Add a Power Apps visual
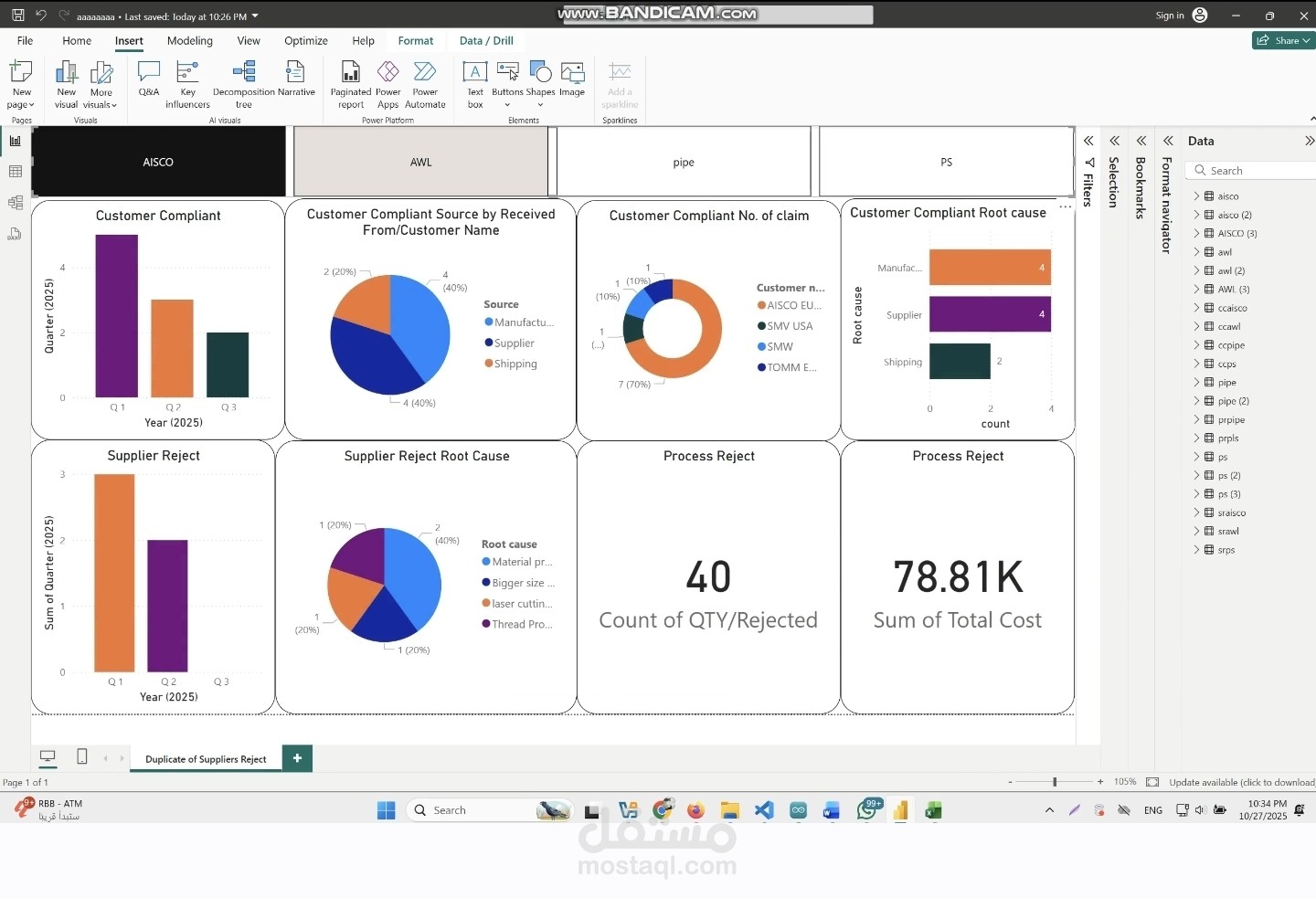1316x898 pixels. tap(388, 84)
